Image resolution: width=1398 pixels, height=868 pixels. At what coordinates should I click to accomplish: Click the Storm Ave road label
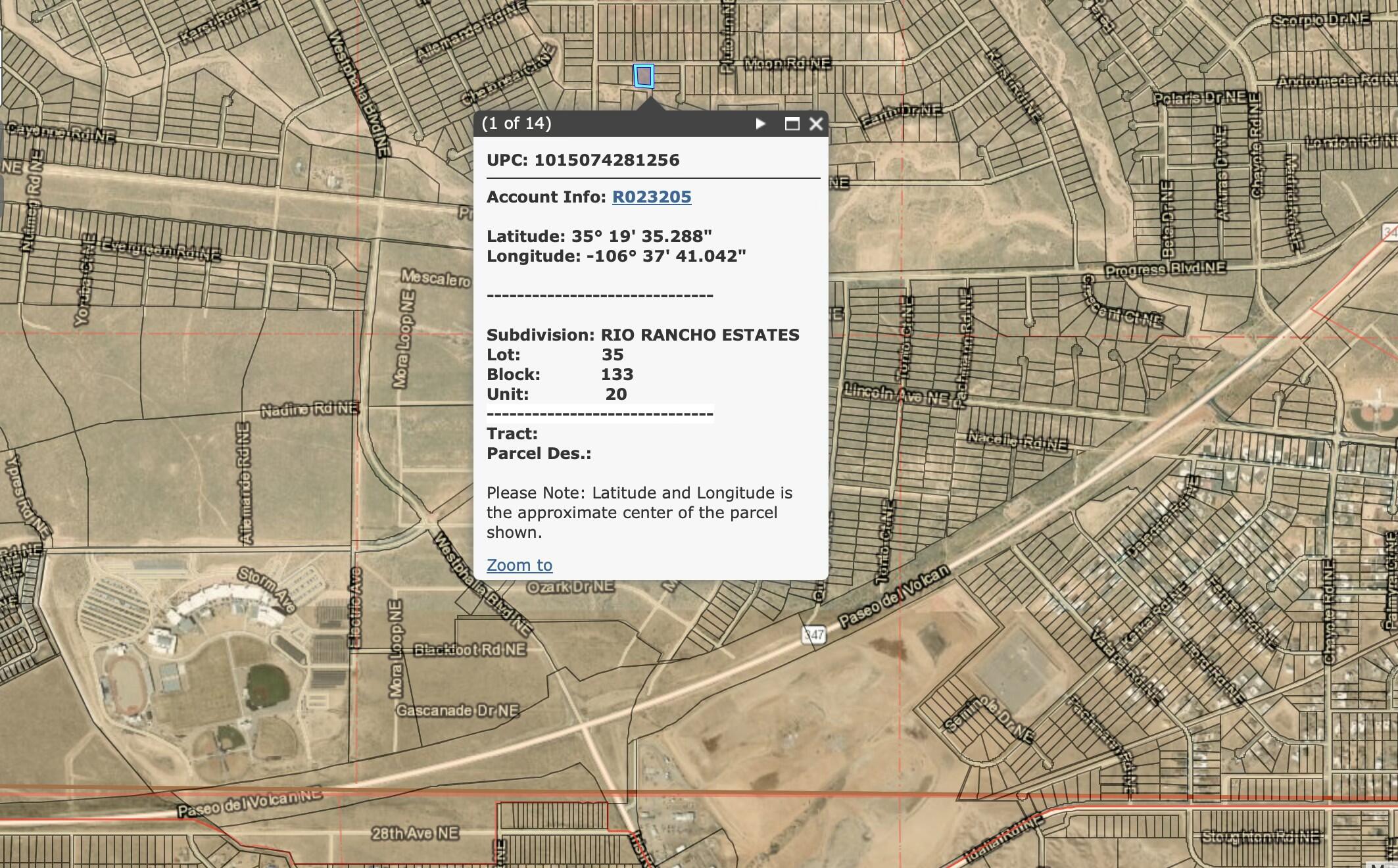pyautogui.click(x=267, y=590)
